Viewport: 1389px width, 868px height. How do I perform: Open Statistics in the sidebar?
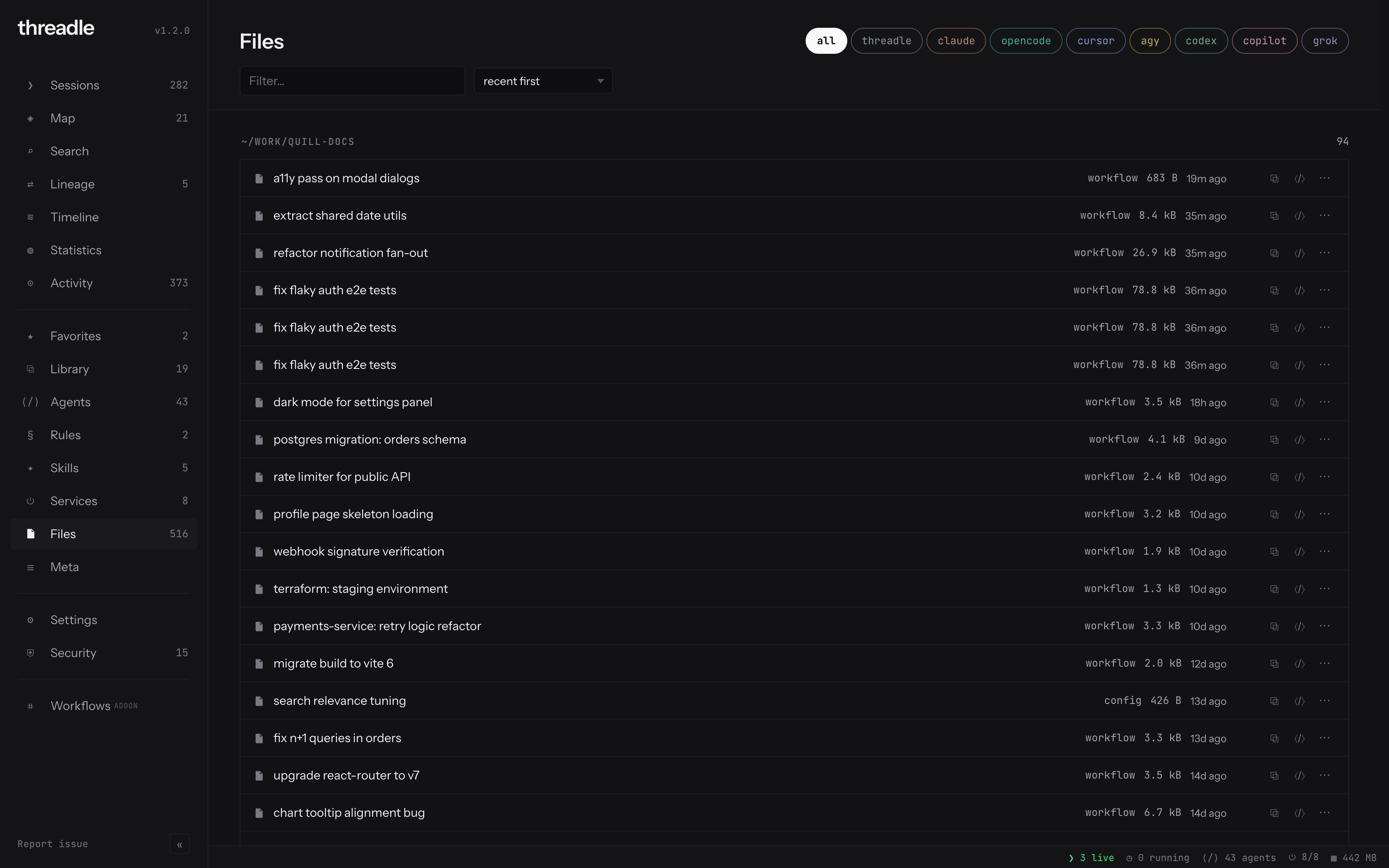(103, 250)
